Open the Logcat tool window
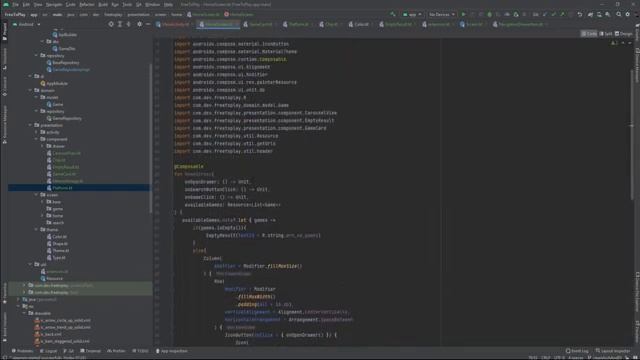Viewport: 640px width, 360px height. click(x=49, y=351)
